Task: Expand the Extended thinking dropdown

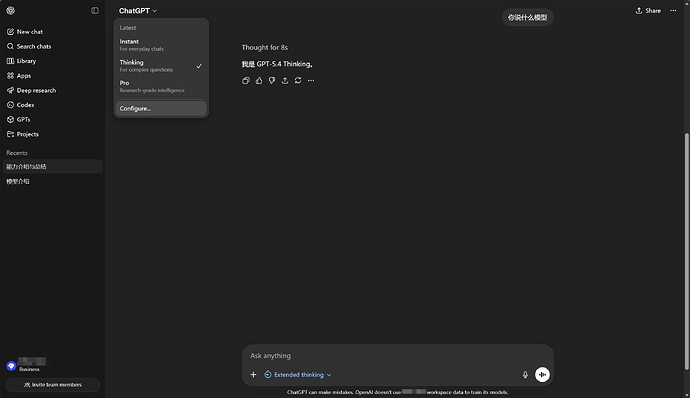Action: (298, 375)
